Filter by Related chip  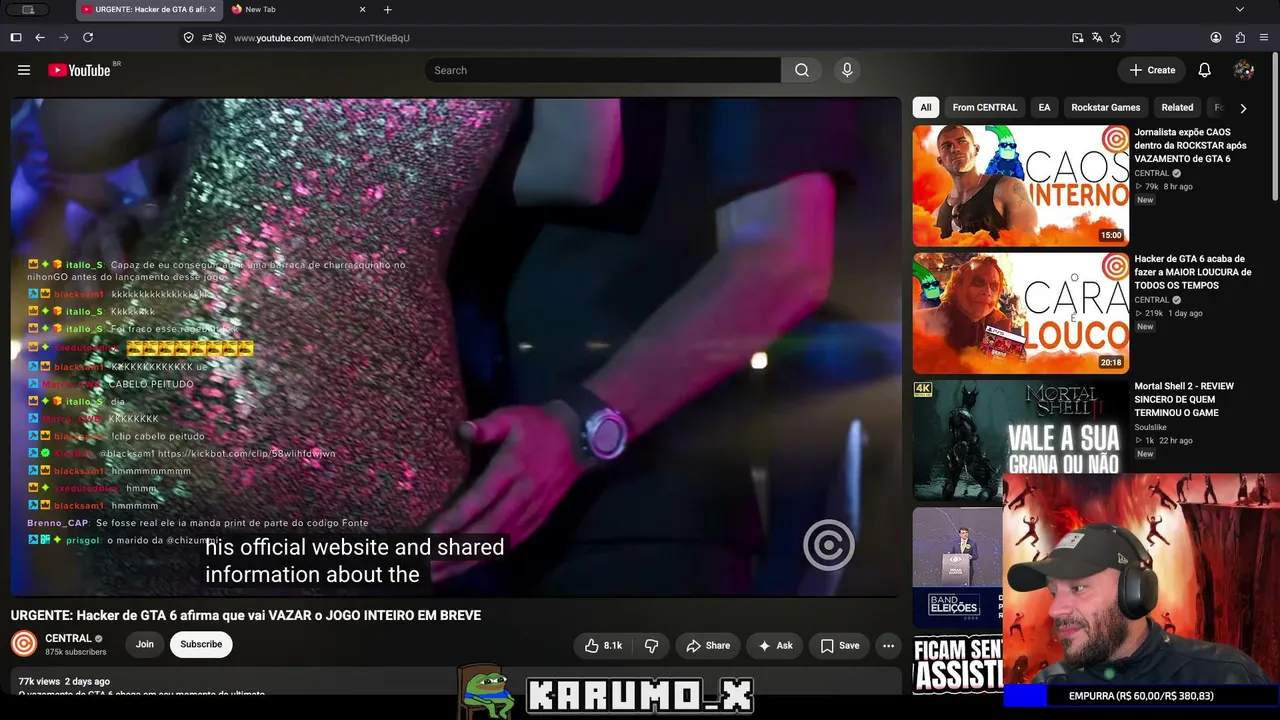point(1177,108)
